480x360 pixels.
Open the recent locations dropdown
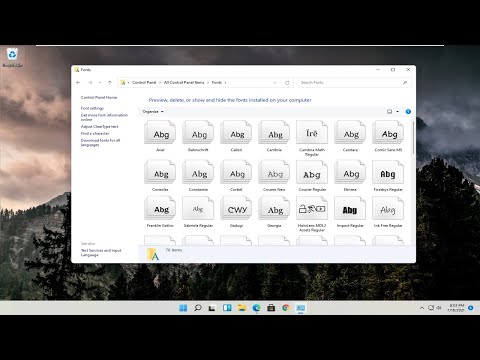(100, 82)
